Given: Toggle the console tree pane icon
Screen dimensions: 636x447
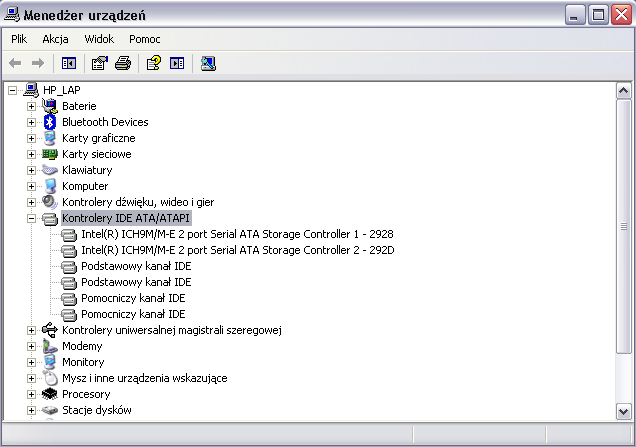Looking at the screenshot, I should (69, 63).
